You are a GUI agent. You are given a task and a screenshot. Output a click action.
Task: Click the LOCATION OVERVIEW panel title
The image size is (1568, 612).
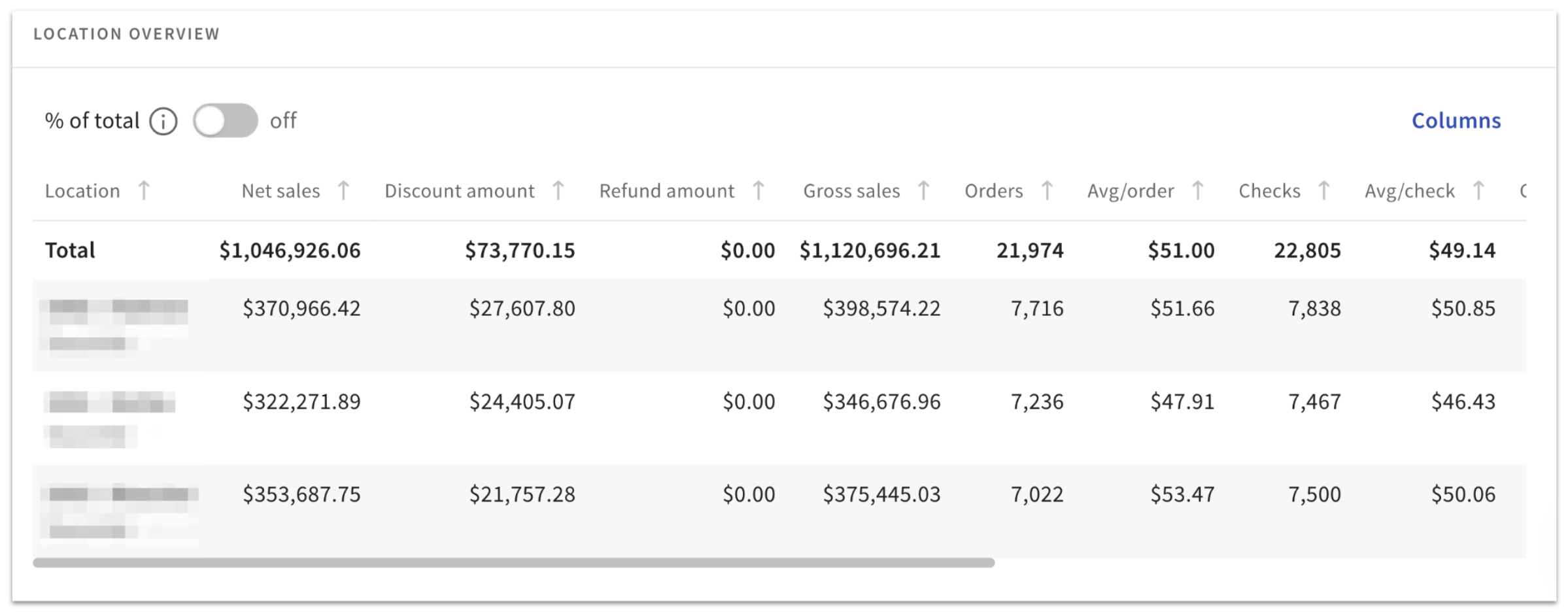pos(127,33)
